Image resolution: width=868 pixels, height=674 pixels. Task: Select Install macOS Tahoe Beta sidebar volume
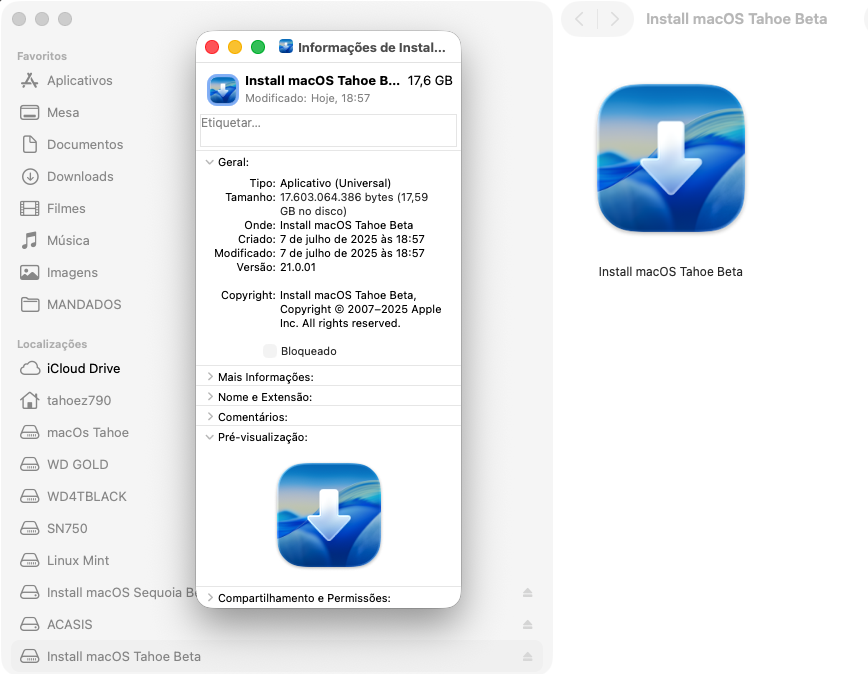click(x=277, y=657)
